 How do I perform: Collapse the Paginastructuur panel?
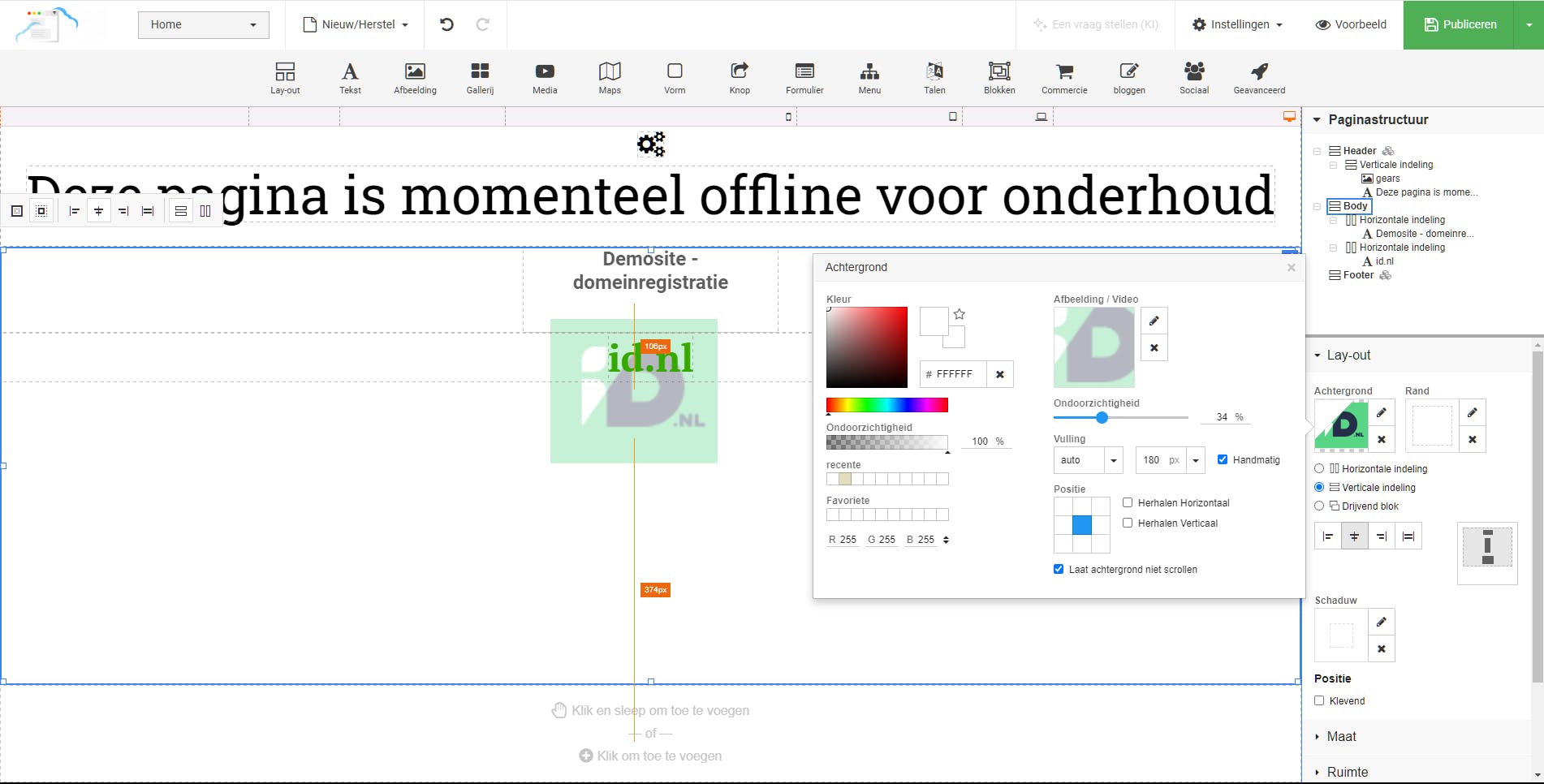[1317, 119]
